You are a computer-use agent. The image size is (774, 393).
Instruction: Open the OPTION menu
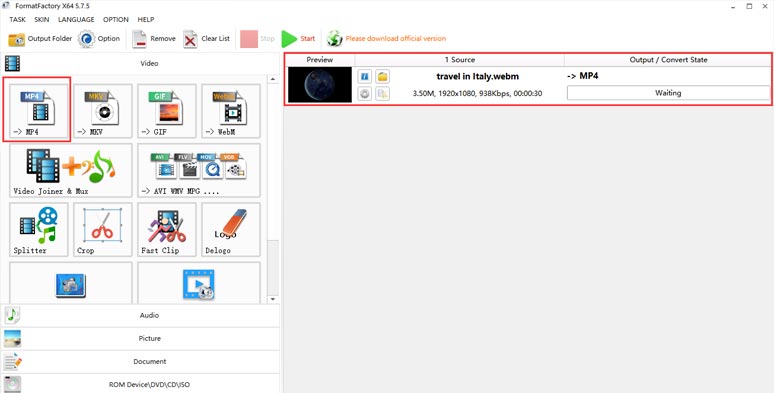tap(116, 20)
